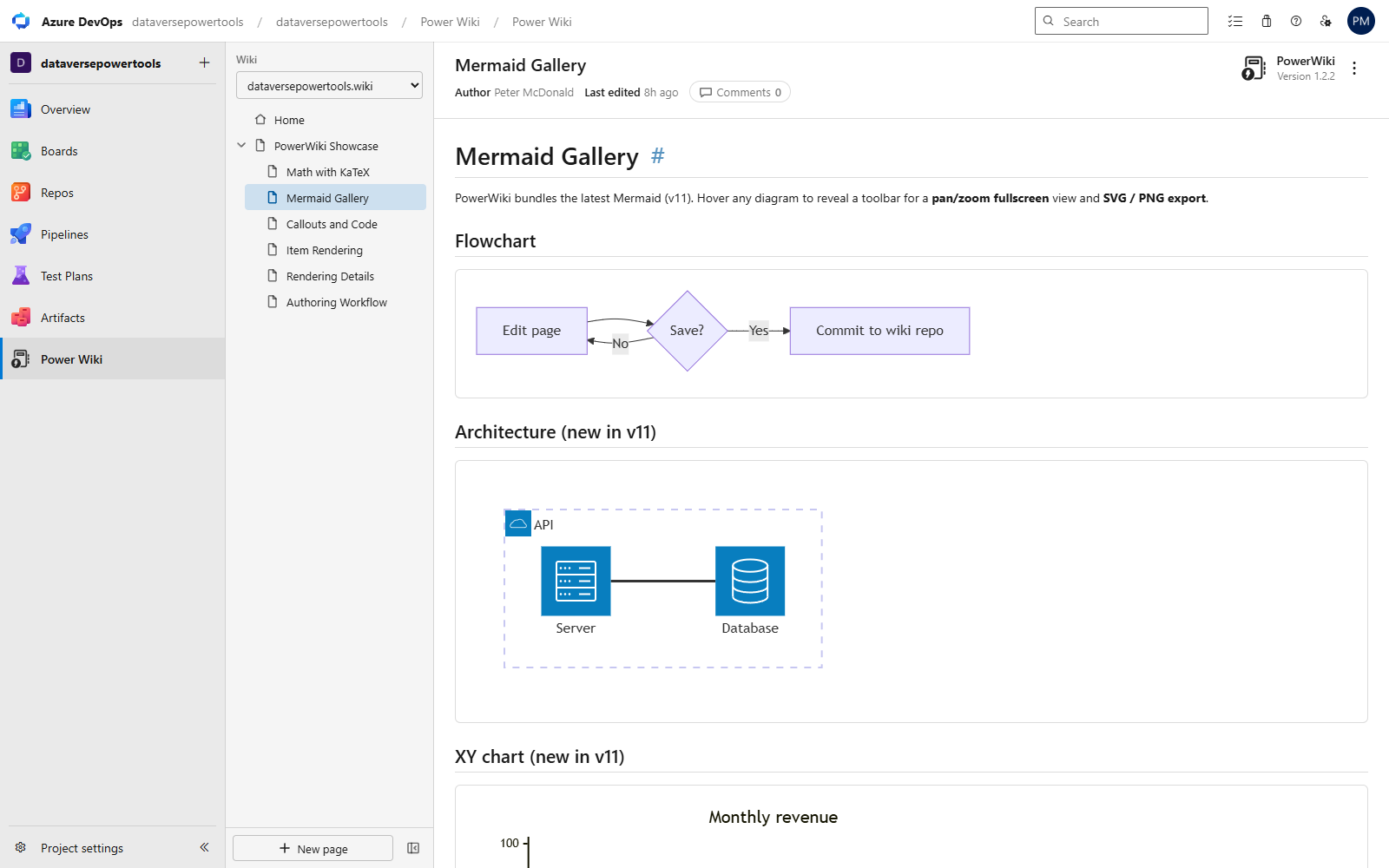Open the Math with KaTeX page

(328, 172)
